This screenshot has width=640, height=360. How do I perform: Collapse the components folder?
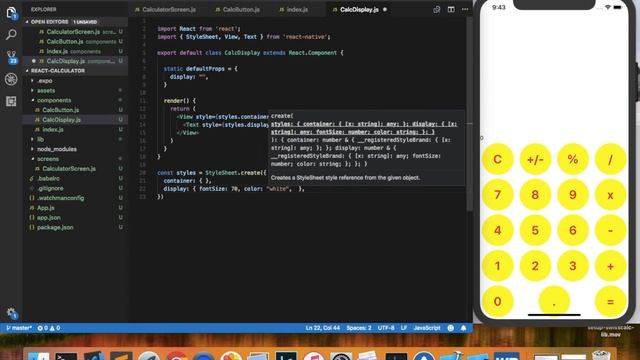coord(53,100)
